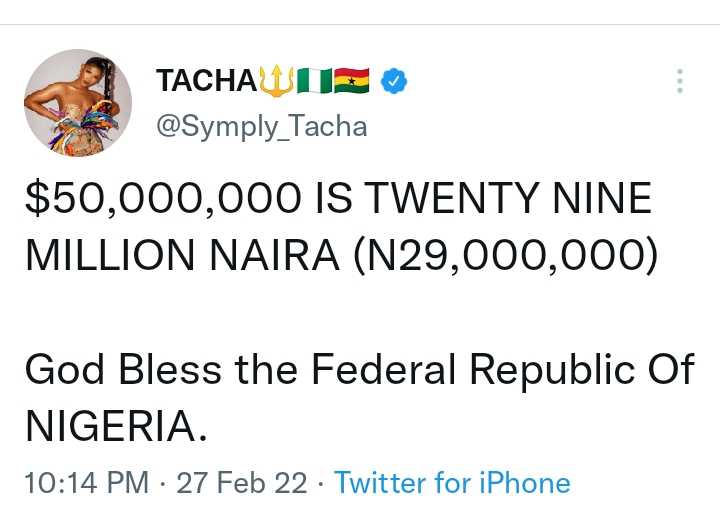Click the Ghana flag emoji in the name
720x523 pixels.
tap(353, 80)
